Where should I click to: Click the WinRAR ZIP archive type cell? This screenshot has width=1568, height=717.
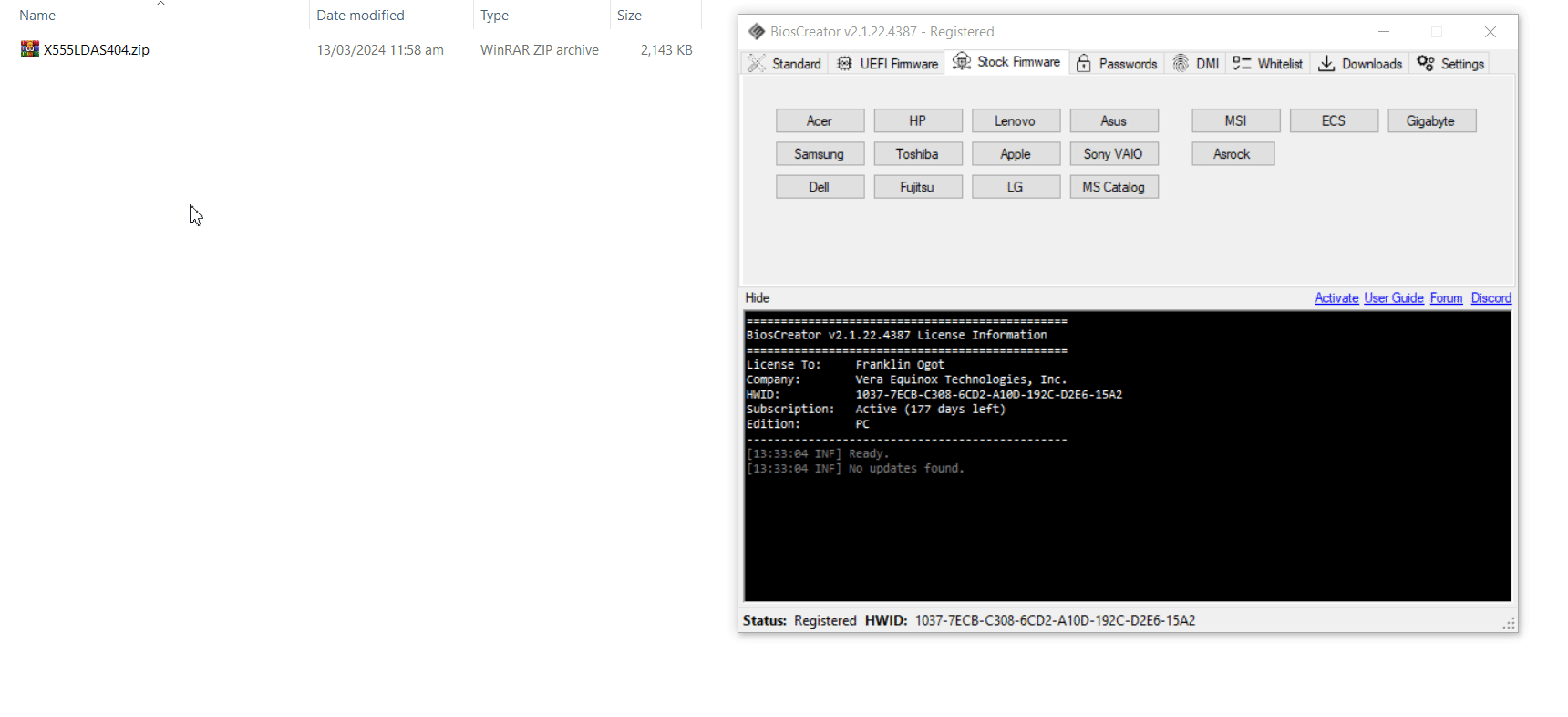540,49
